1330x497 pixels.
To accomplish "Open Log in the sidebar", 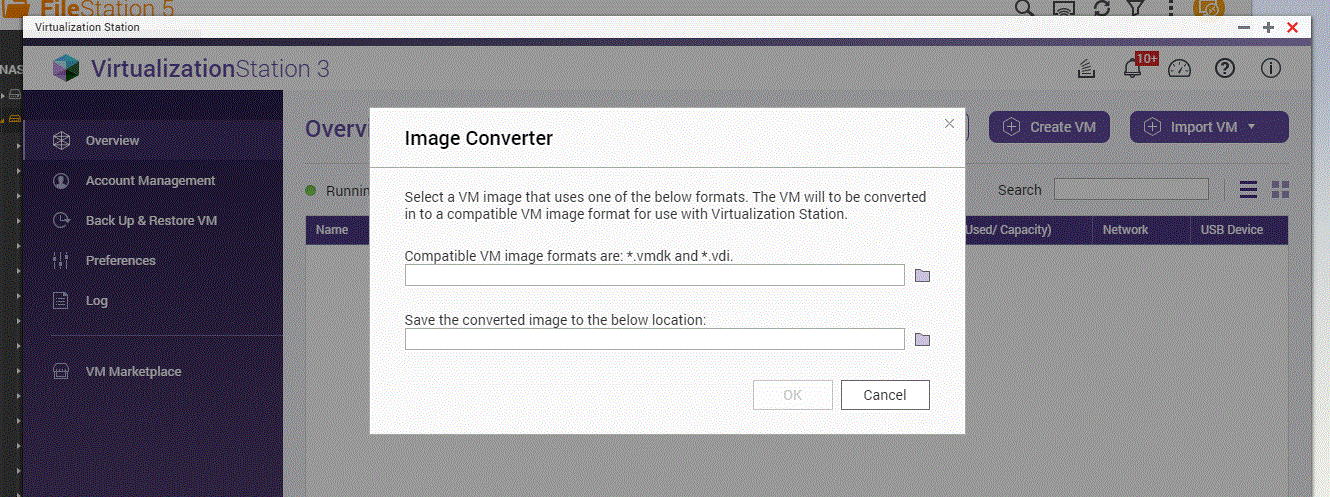I will pyautogui.click(x=153, y=301).
